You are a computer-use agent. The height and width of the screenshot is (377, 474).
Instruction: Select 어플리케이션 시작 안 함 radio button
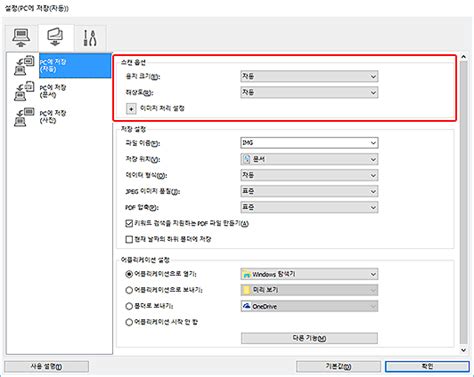click(x=129, y=322)
